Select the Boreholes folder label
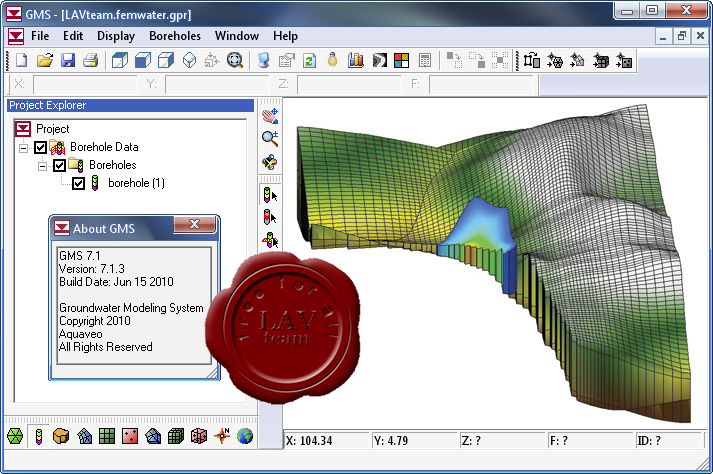Screen dimensions: 713x474 click(112, 165)
